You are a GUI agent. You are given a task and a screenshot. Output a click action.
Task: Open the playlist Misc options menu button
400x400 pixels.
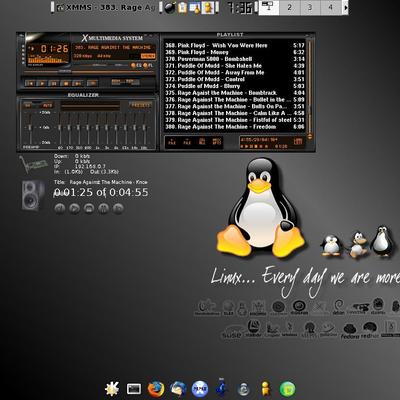pyautogui.click(x=217, y=142)
